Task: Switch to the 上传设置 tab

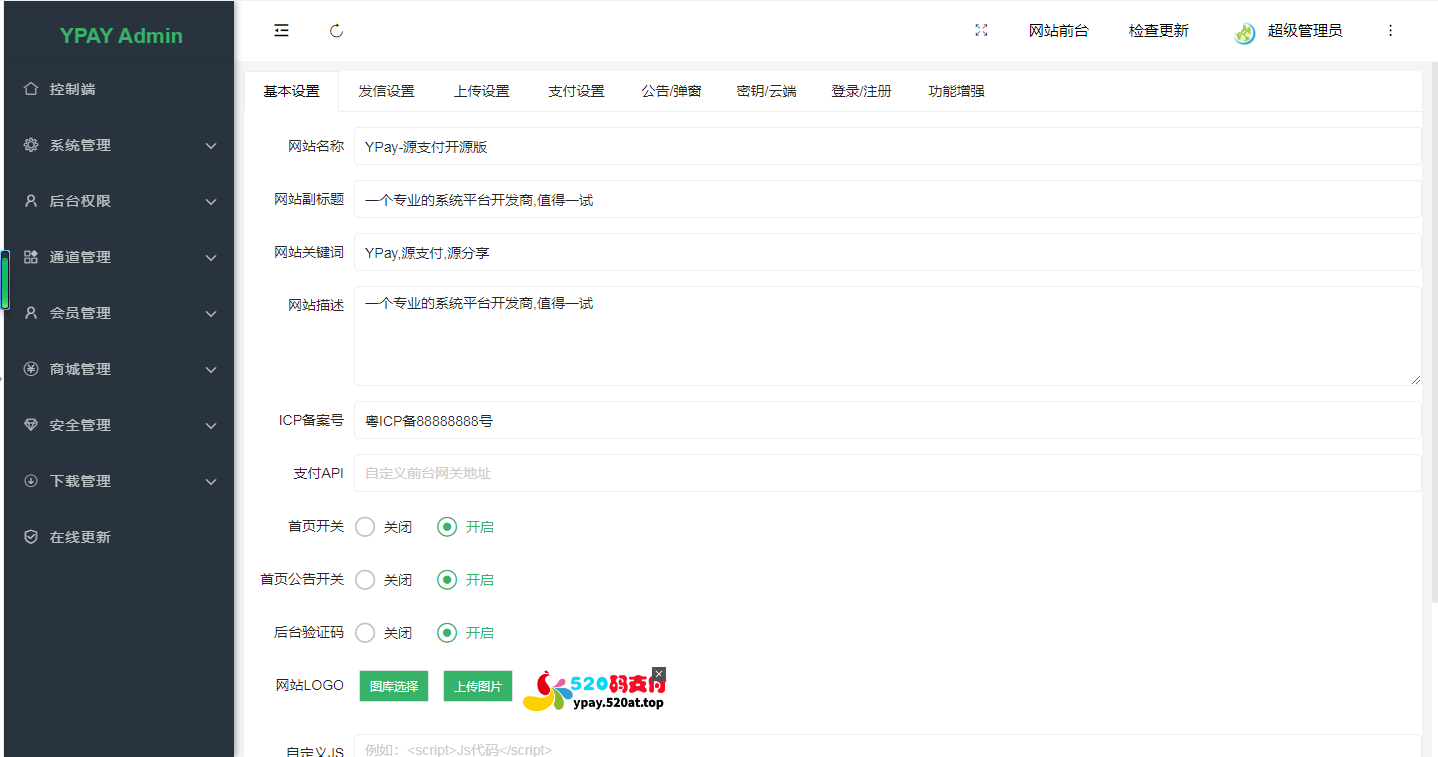Action: click(481, 91)
